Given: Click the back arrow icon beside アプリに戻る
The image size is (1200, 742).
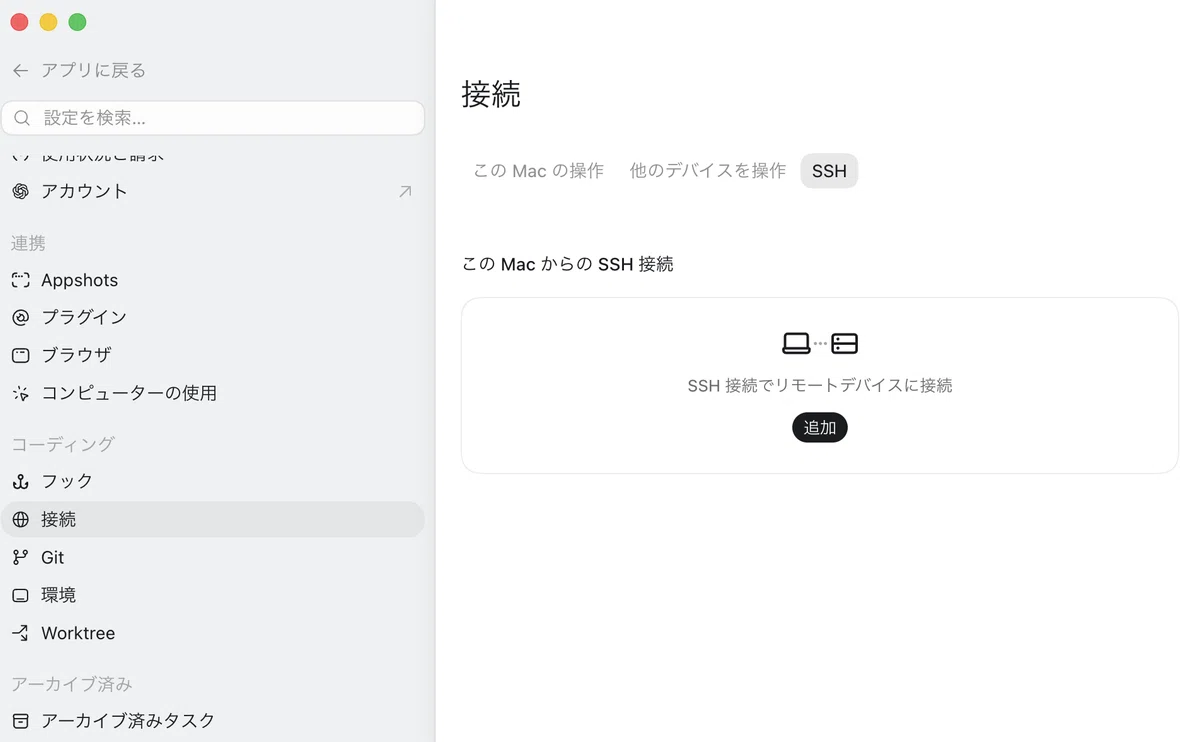Looking at the screenshot, I should pos(20,71).
